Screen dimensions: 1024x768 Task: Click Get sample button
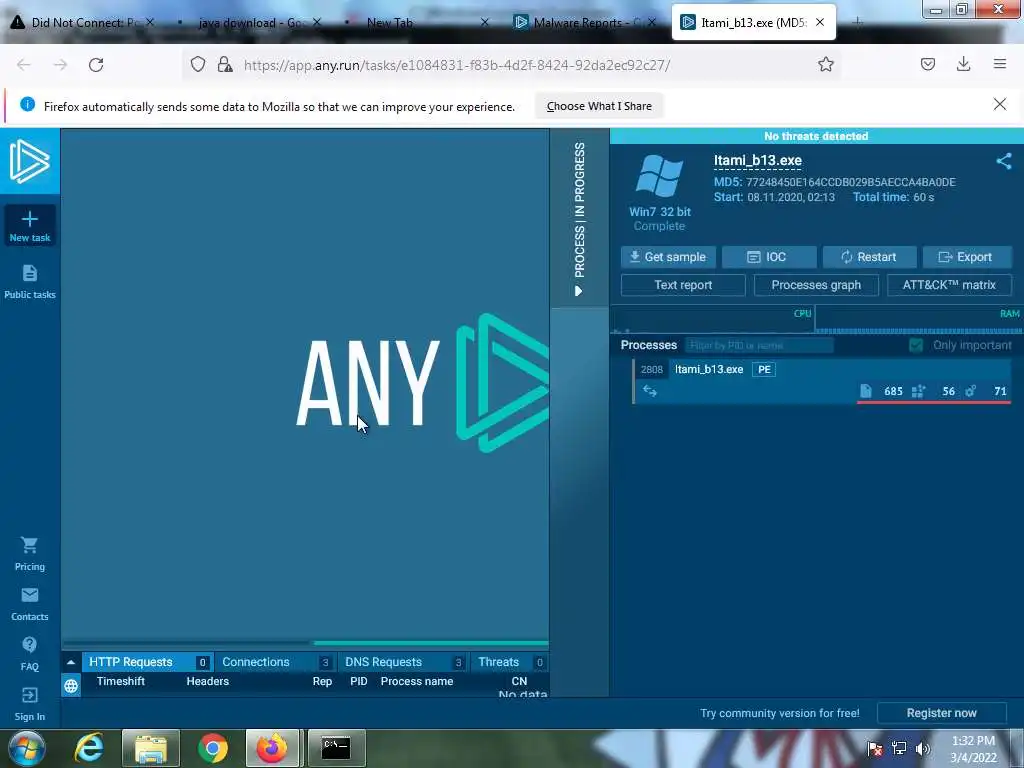tap(668, 257)
